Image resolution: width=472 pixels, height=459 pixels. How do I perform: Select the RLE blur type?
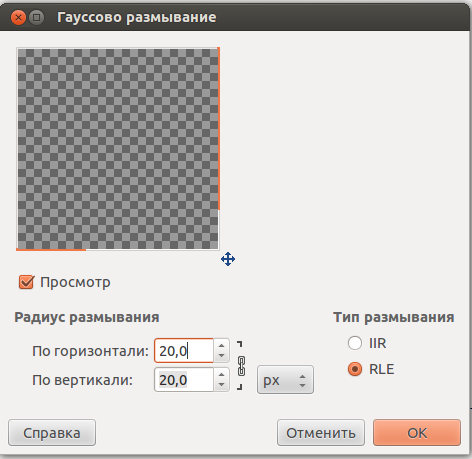pos(355,369)
